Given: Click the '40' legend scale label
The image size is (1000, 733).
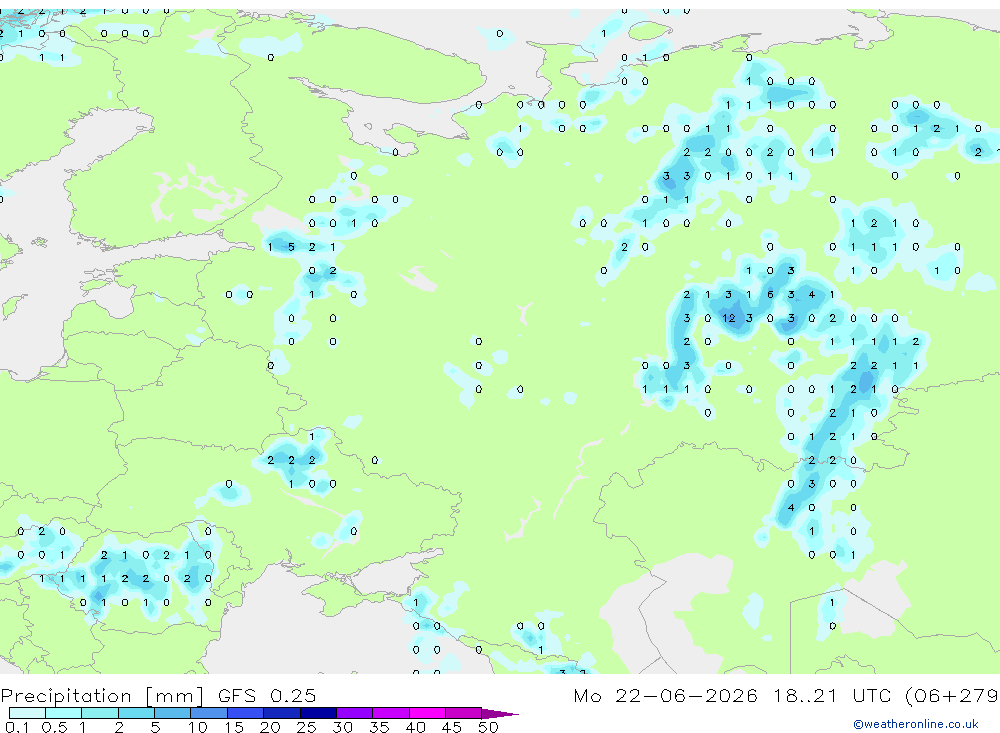Looking at the screenshot, I should point(416,727).
